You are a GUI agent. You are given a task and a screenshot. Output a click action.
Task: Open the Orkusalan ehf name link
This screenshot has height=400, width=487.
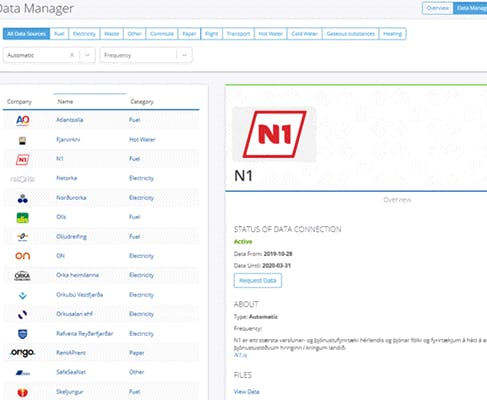coord(74,314)
